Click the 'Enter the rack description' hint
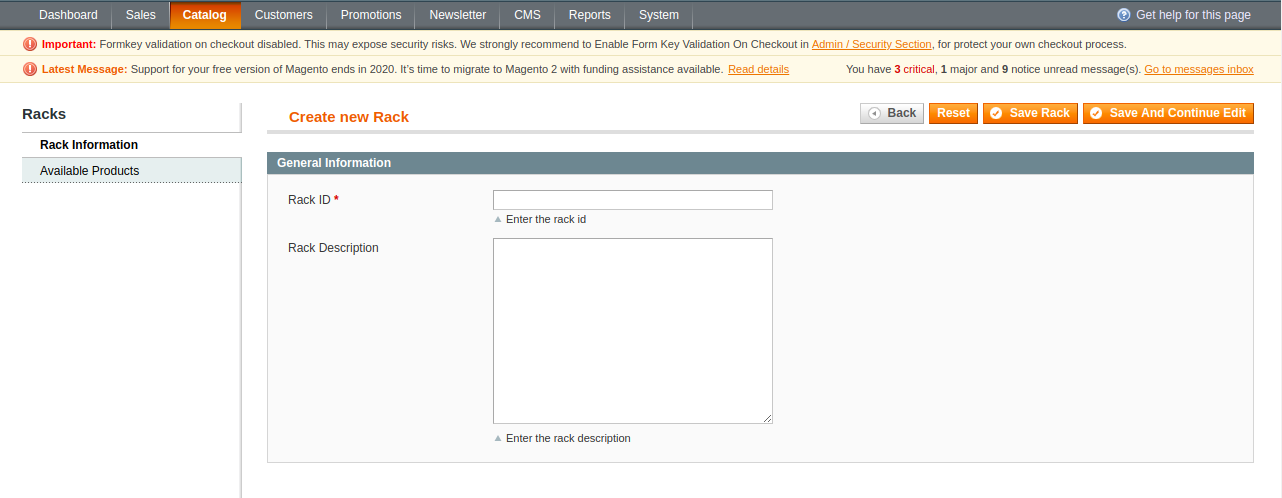 pyautogui.click(x=568, y=438)
